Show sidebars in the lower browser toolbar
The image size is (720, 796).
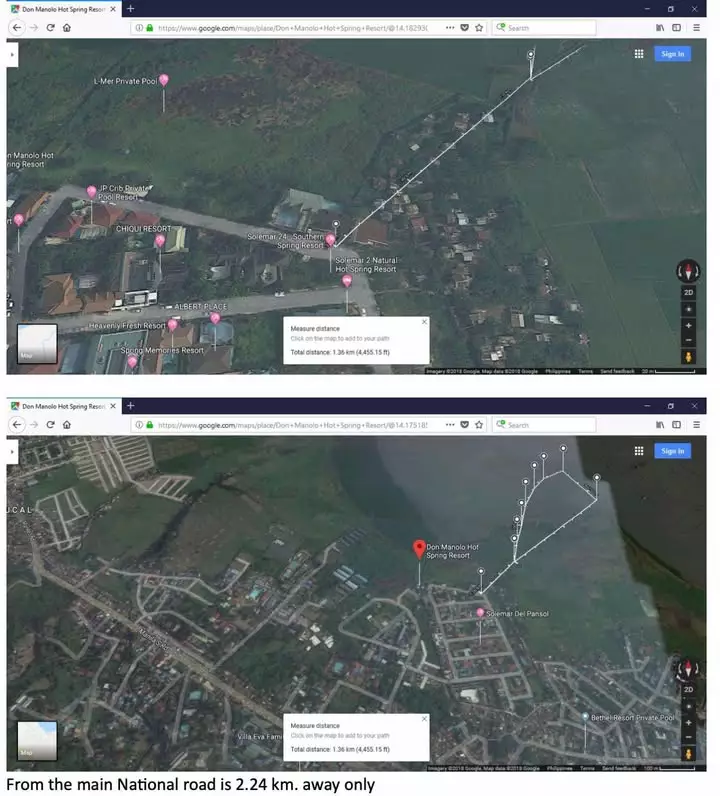(676, 425)
